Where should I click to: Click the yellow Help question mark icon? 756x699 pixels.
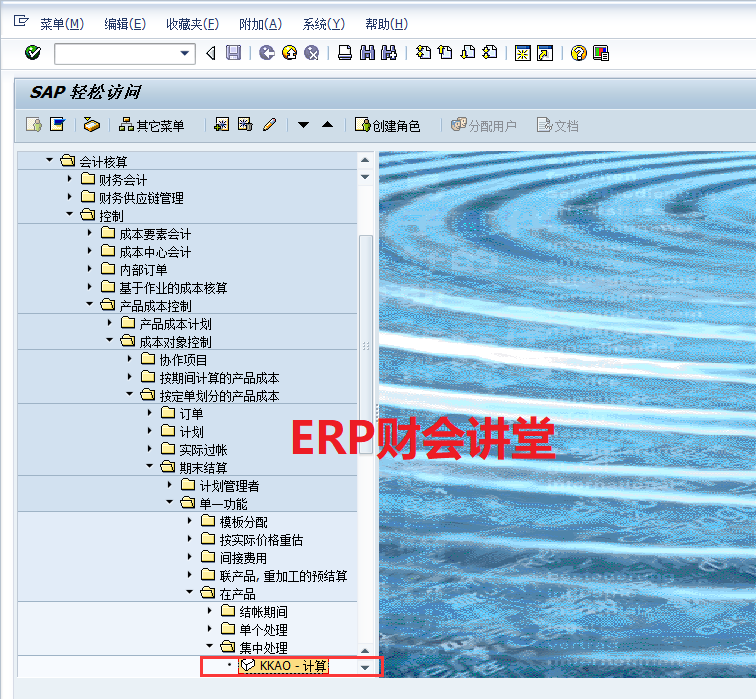tap(578, 53)
